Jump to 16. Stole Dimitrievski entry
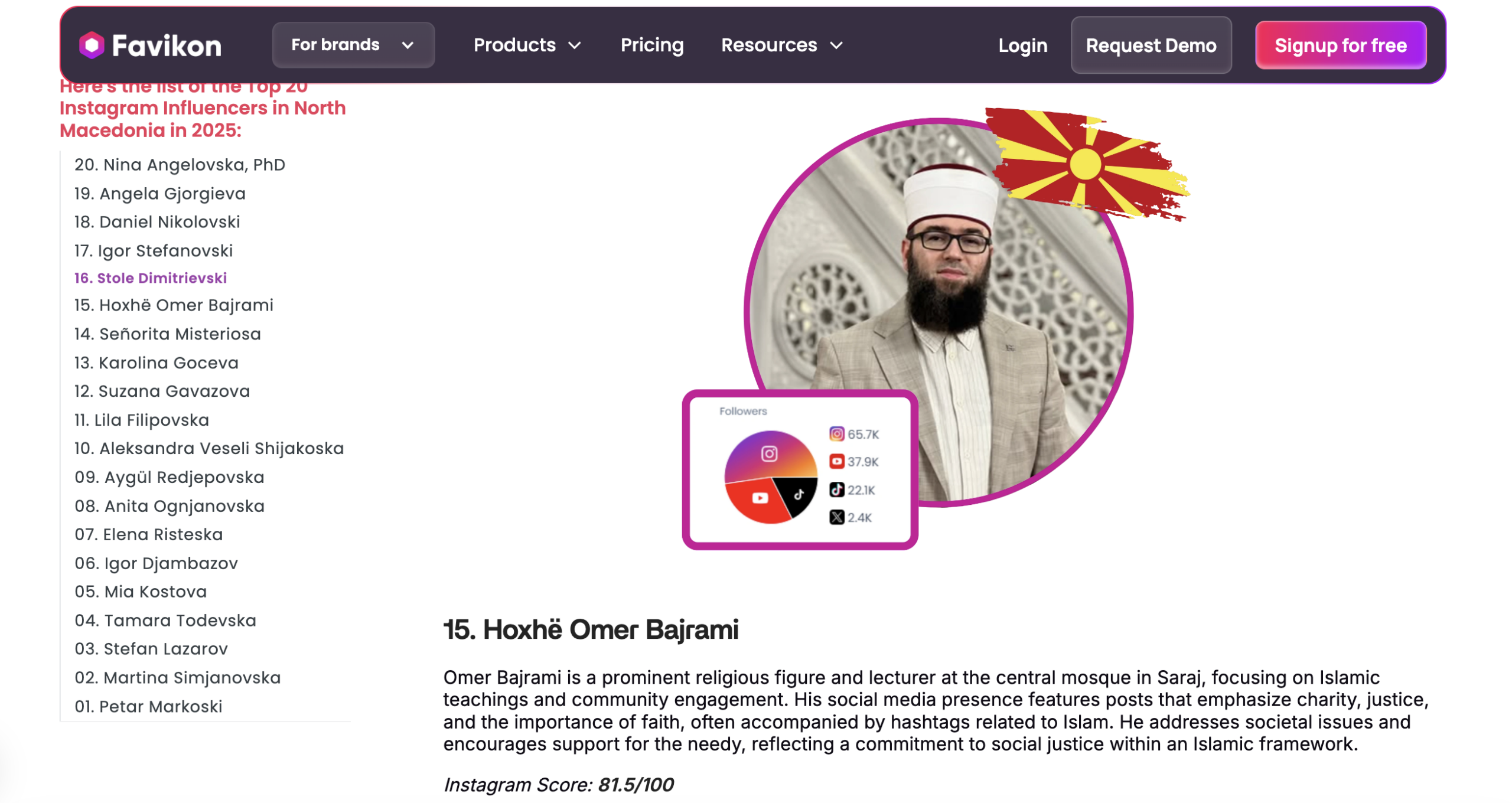 [x=150, y=278]
